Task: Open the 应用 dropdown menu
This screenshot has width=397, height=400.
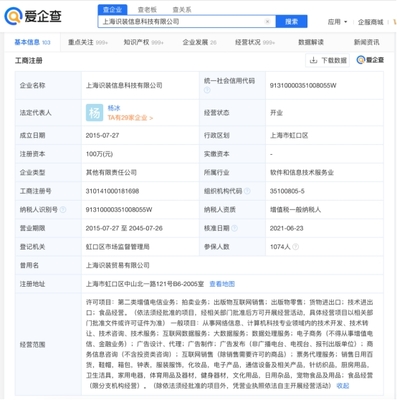Action: [x=337, y=22]
